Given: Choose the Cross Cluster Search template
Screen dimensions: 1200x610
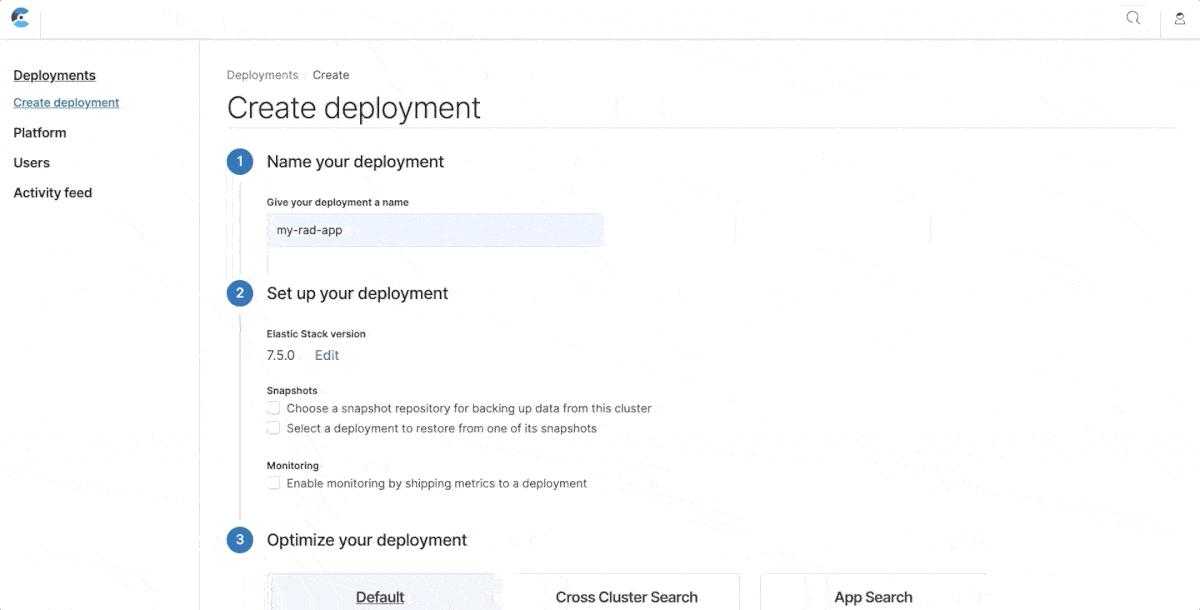Looking at the screenshot, I should 627,591.
